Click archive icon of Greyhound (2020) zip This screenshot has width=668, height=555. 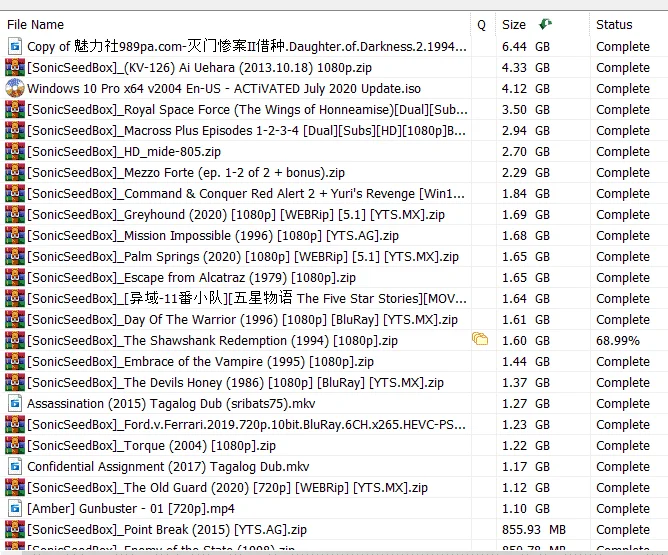coord(15,214)
